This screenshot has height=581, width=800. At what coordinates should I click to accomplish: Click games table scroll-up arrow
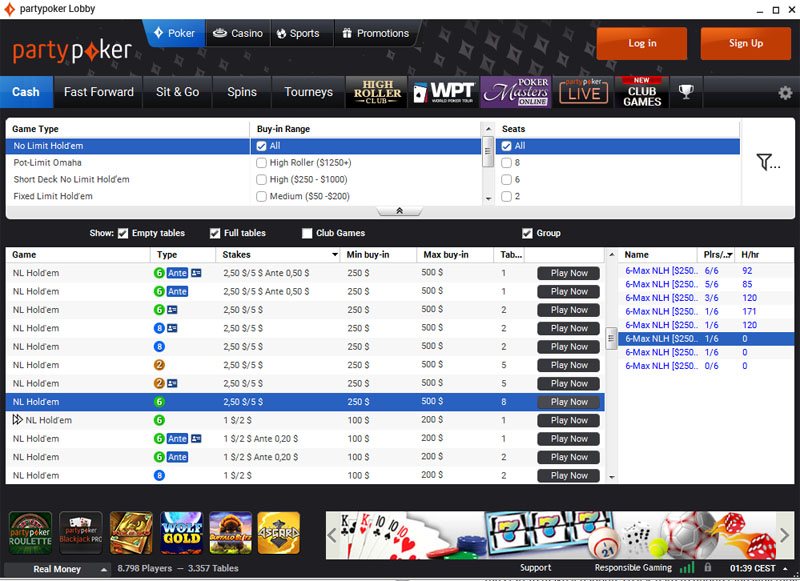click(x=611, y=254)
